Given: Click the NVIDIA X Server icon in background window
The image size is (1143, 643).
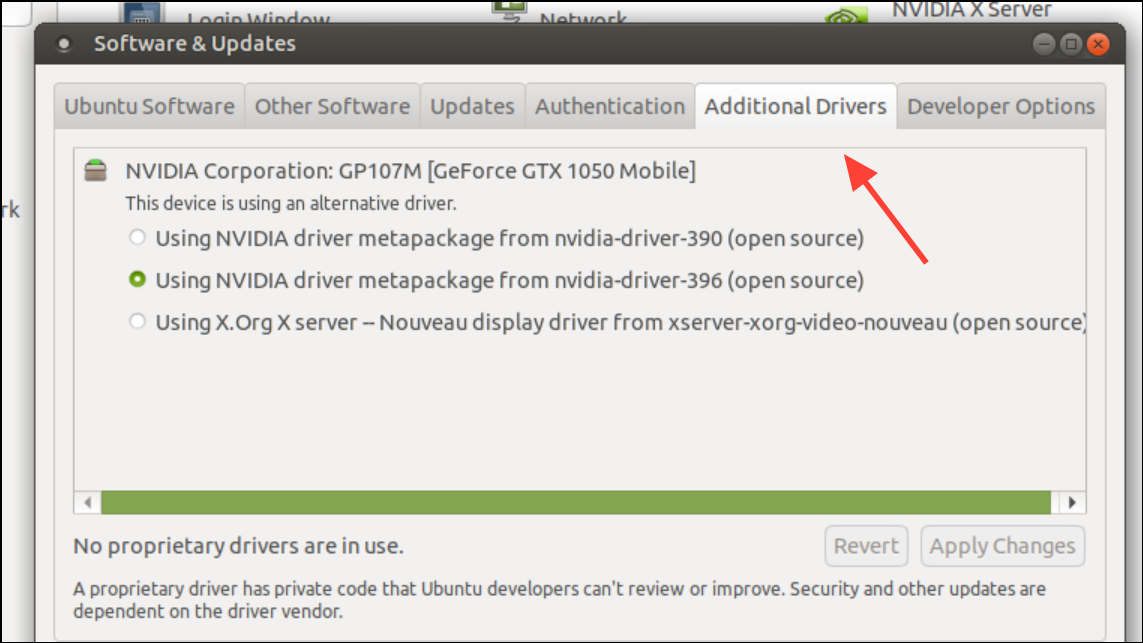Looking at the screenshot, I should coord(846,15).
